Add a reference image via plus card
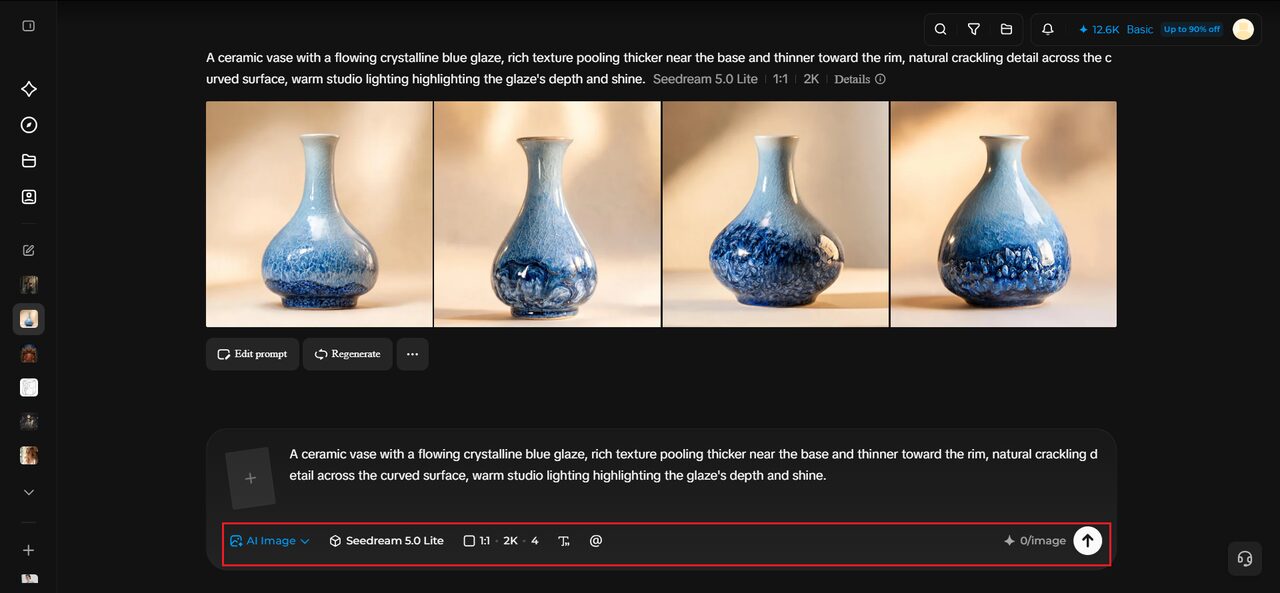The image size is (1280, 593). [x=250, y=478]
